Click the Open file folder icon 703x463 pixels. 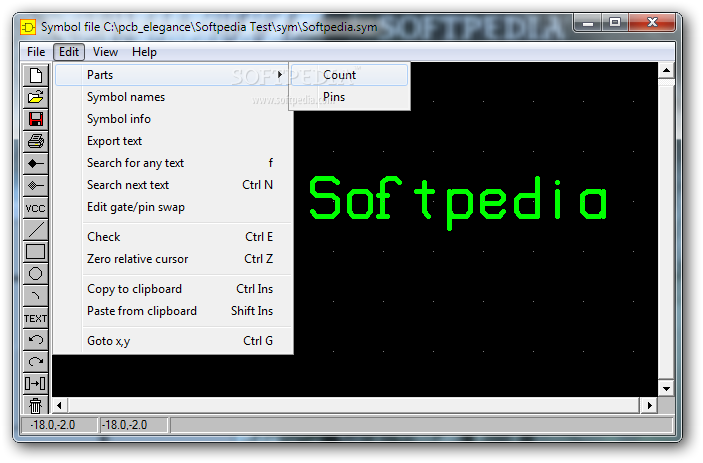35,97
